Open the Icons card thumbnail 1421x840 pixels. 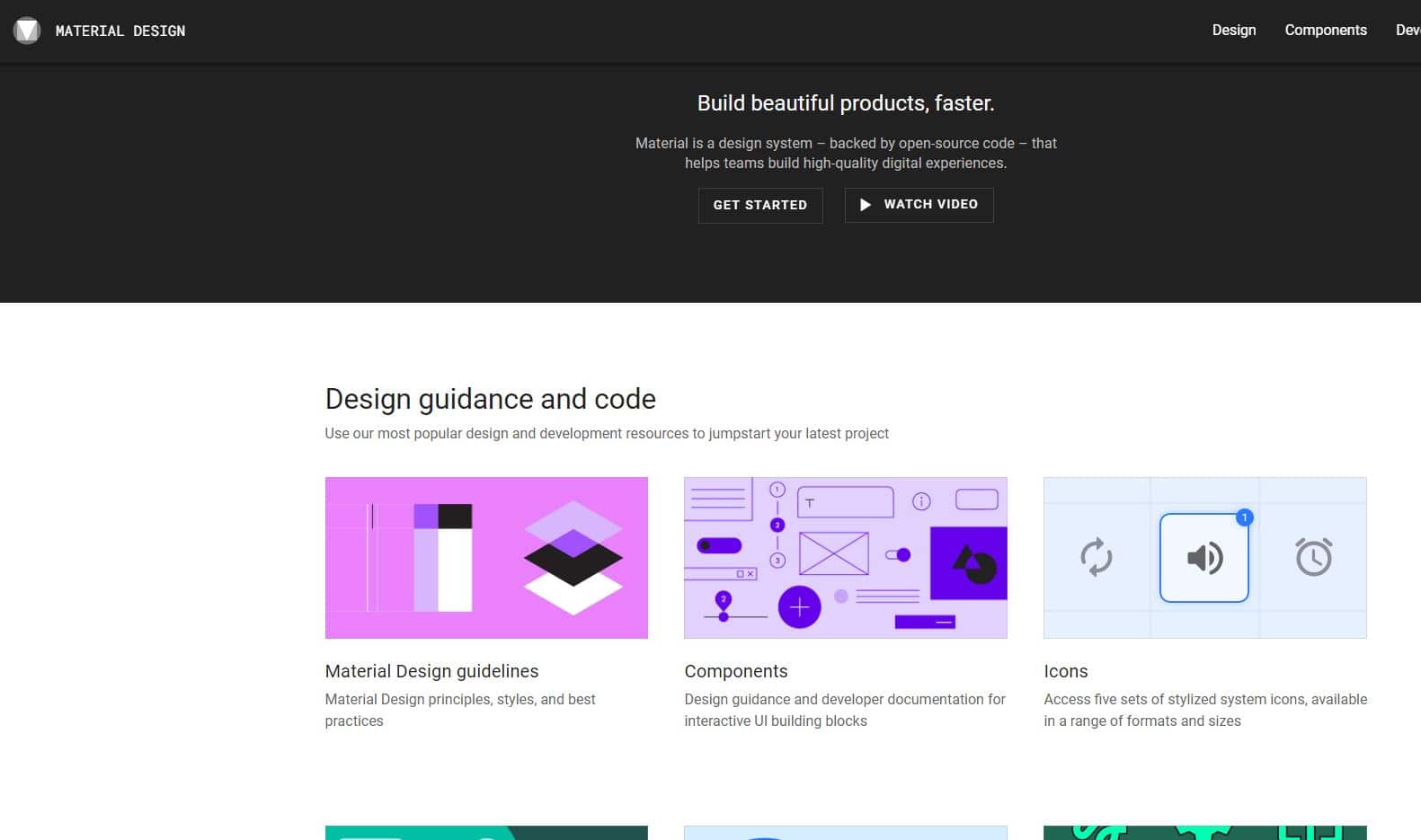[x=1205, y=558]
